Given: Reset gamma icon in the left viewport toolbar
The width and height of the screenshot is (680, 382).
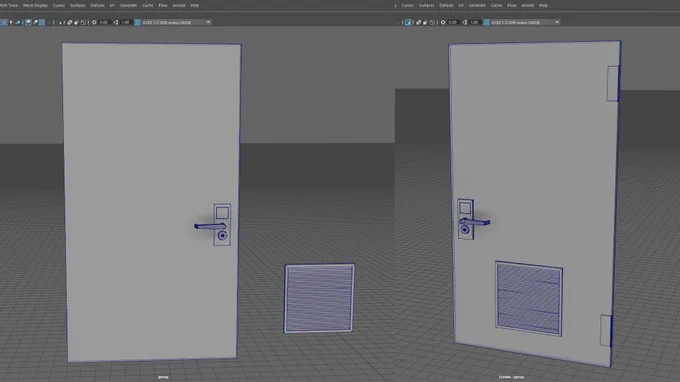Looking at the screenshot, I should click(x=116, y=22).
